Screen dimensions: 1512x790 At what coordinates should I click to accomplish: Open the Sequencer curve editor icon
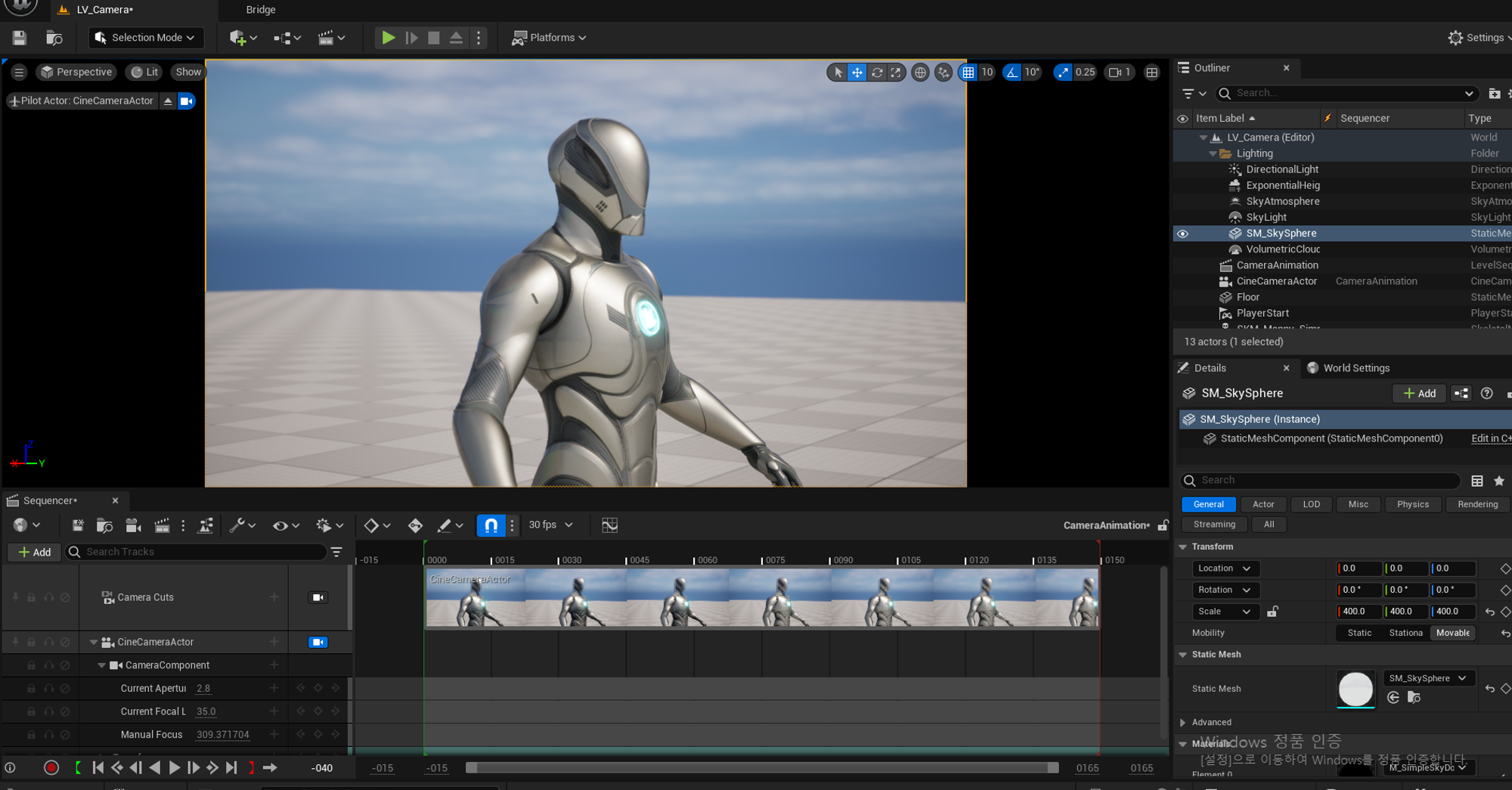(609, 525)
